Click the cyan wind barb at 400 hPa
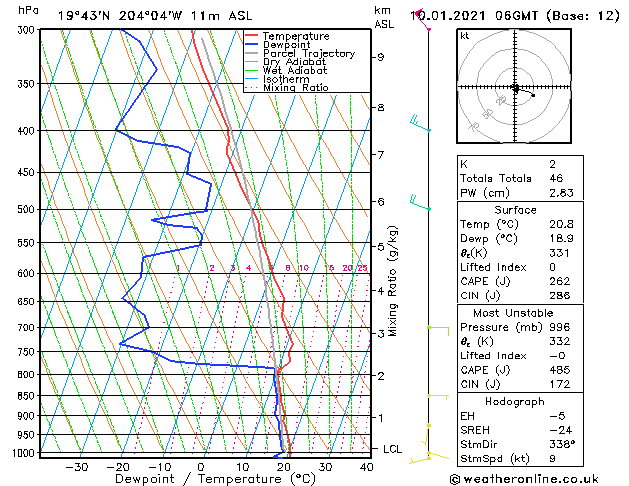The height and width of the screenshot is (486, 629). (x=420, y=124)
